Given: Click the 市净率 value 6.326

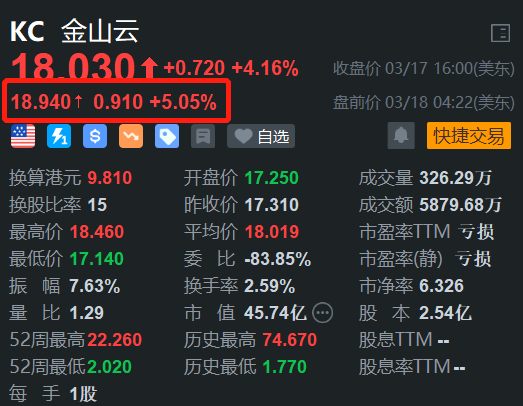Looking at the screenshot, I should pos(441,286).
